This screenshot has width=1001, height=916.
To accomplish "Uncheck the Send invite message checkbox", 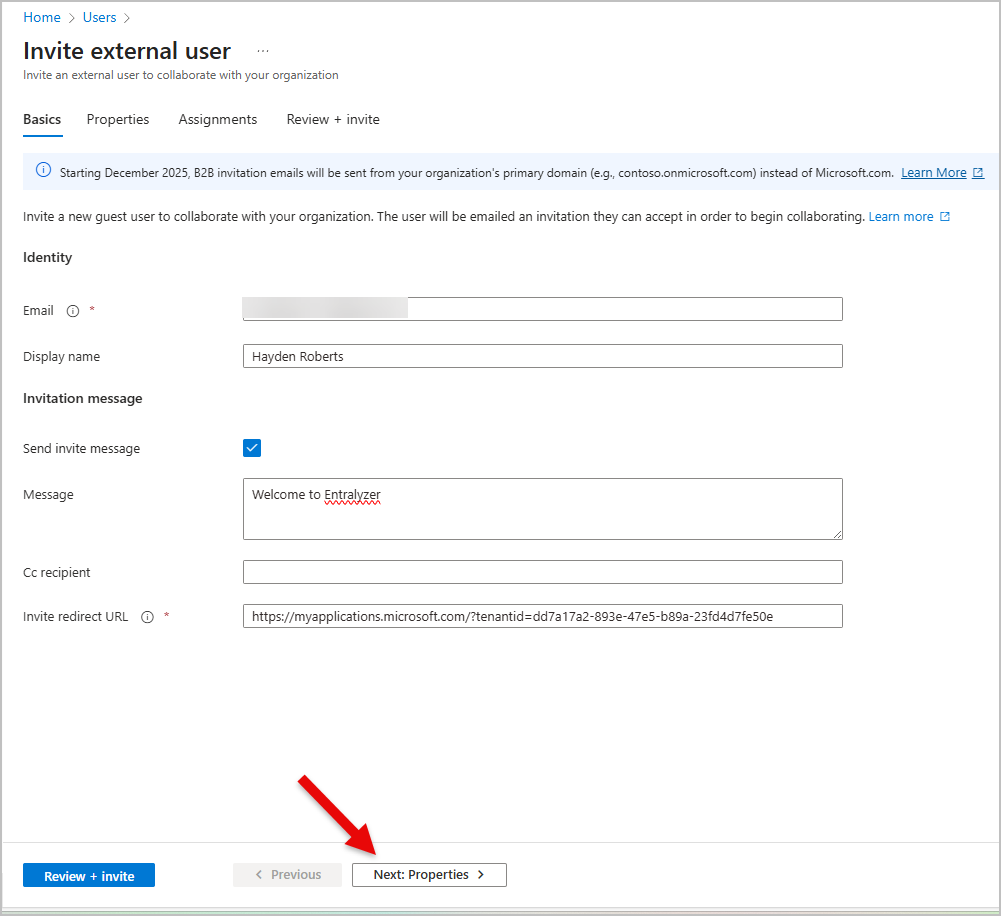I will (x=251, y=447).
